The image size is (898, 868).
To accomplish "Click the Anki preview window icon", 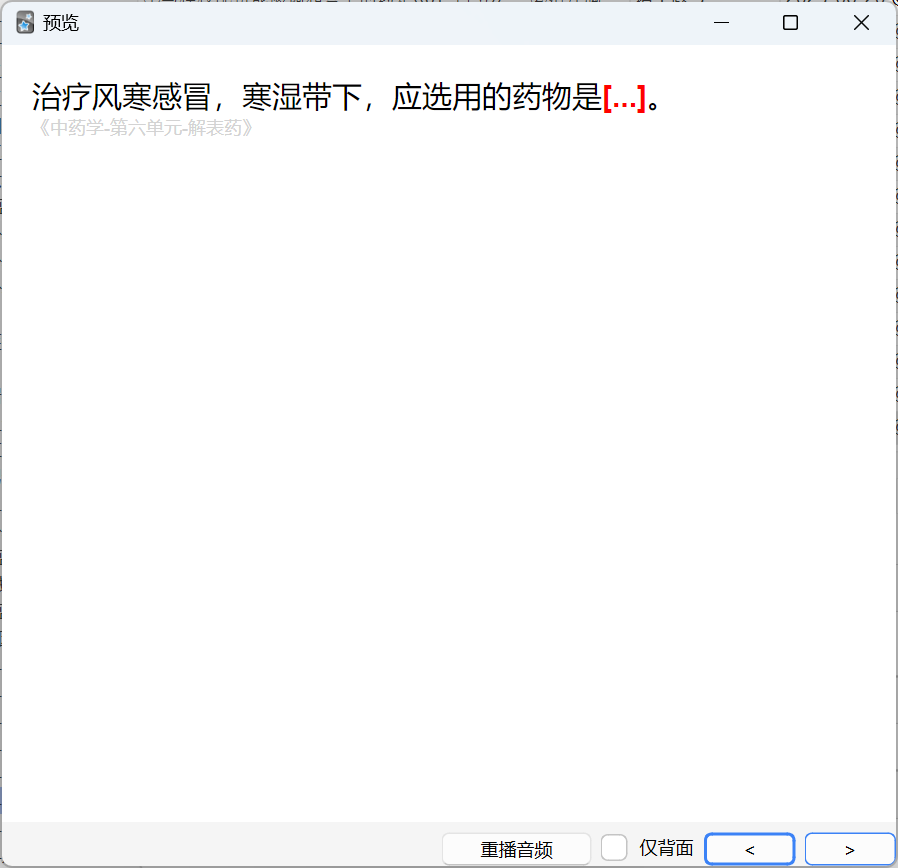I will pos(25,23).
